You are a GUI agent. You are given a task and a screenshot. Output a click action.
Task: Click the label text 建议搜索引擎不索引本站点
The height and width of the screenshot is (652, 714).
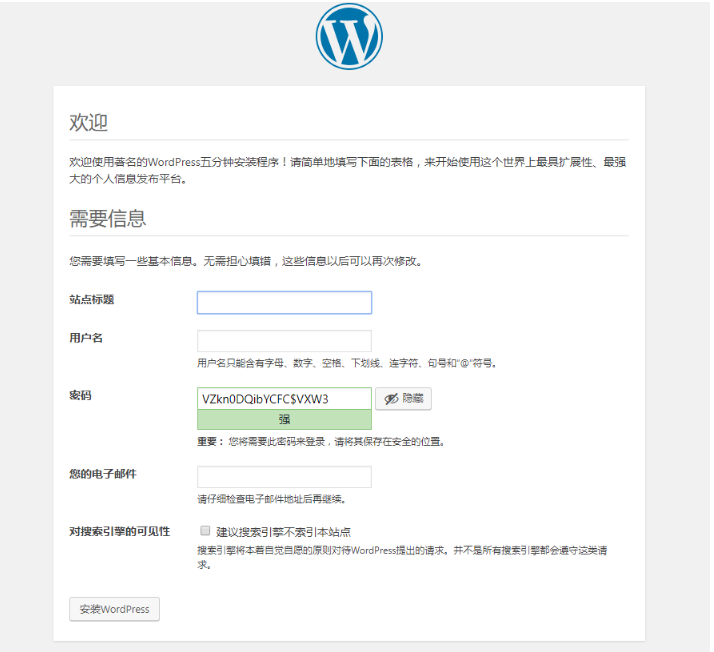pos(283,532)
